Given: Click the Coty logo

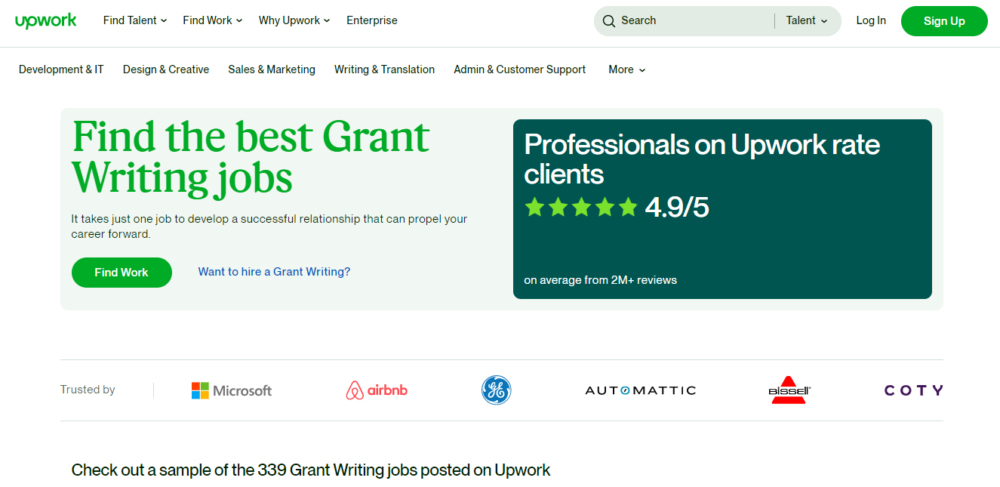Looking at the screenshot, I should (x=913, y=390).
